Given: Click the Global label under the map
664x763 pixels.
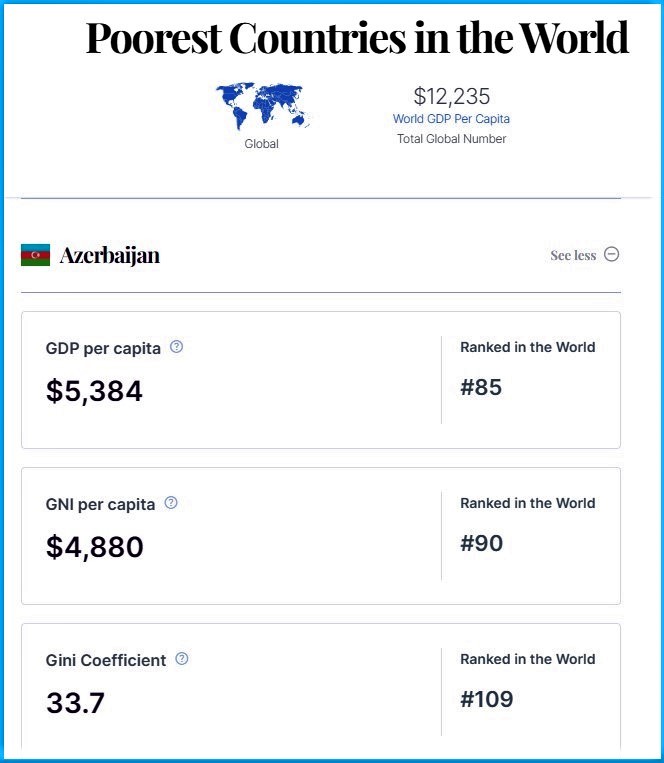Looking at the screenshot, I should [x=261, y=144].
